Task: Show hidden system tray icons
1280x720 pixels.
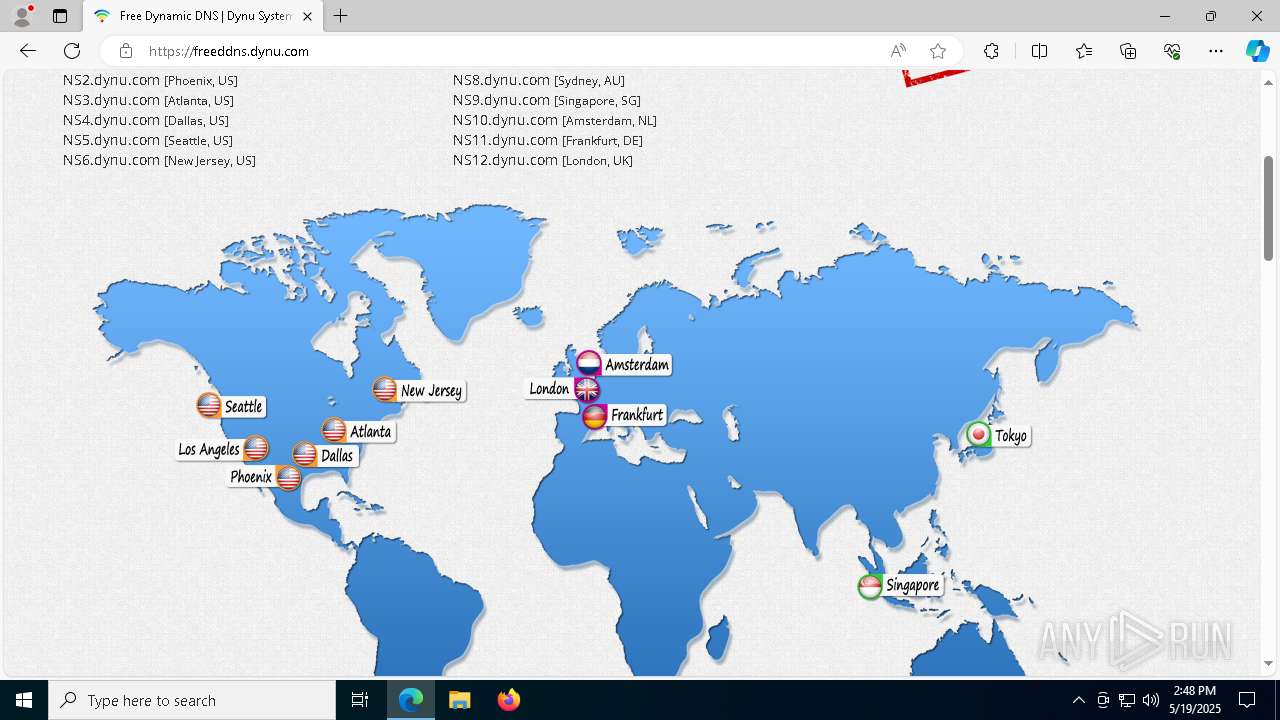Action: pos(1078,700)
